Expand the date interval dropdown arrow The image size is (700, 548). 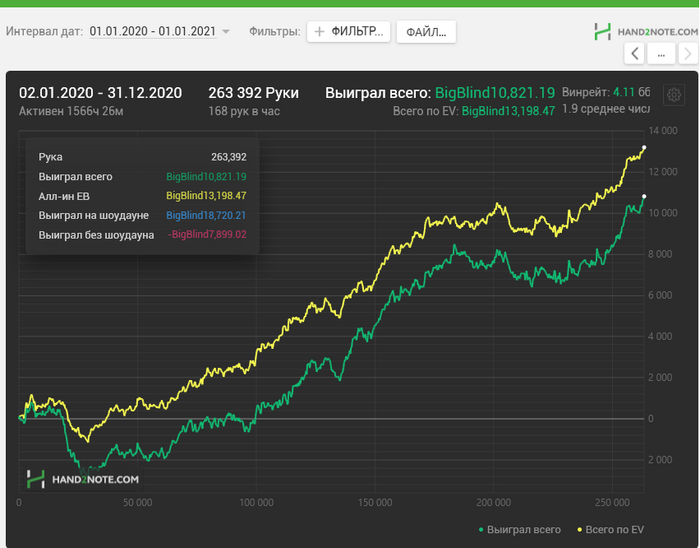[x=226, y=32]
